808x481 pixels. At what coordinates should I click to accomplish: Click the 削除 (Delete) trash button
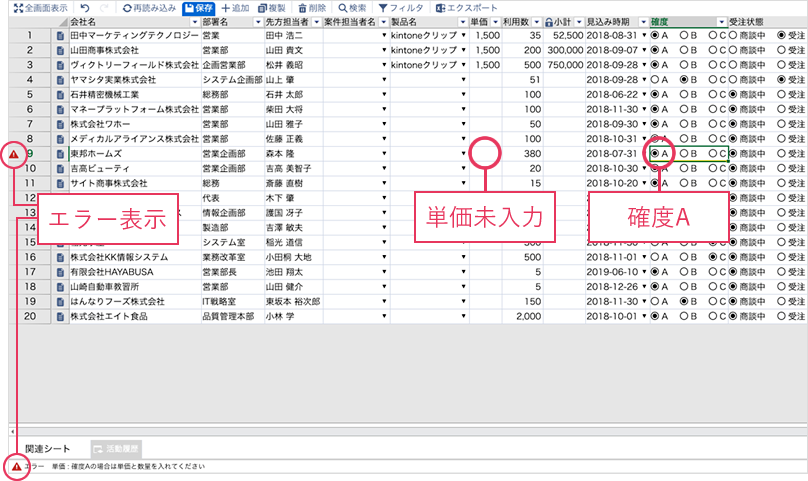point(312,7)
